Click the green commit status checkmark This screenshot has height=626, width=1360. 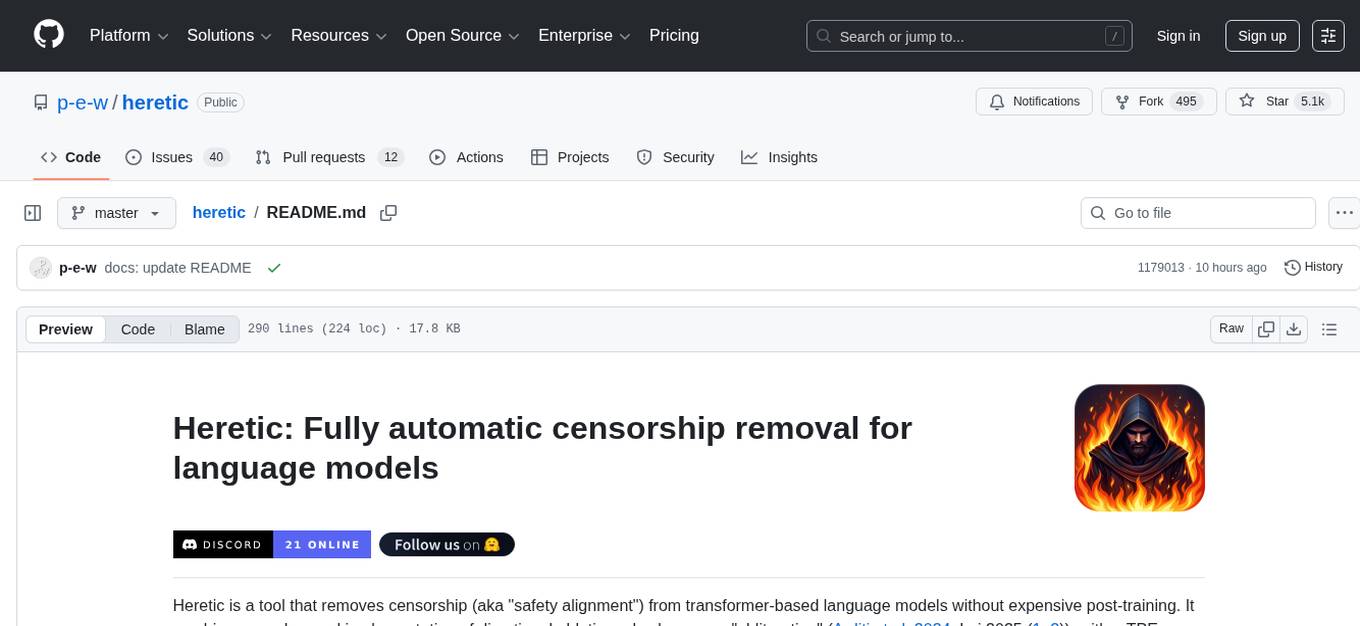click(274, 268)
